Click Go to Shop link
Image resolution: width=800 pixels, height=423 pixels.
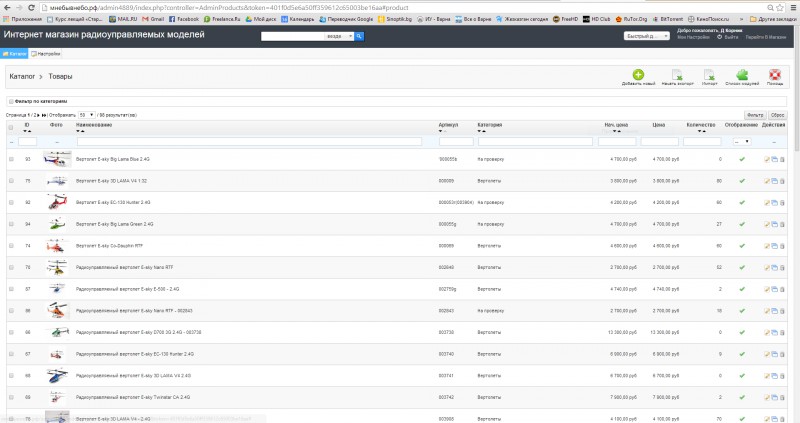766,37
